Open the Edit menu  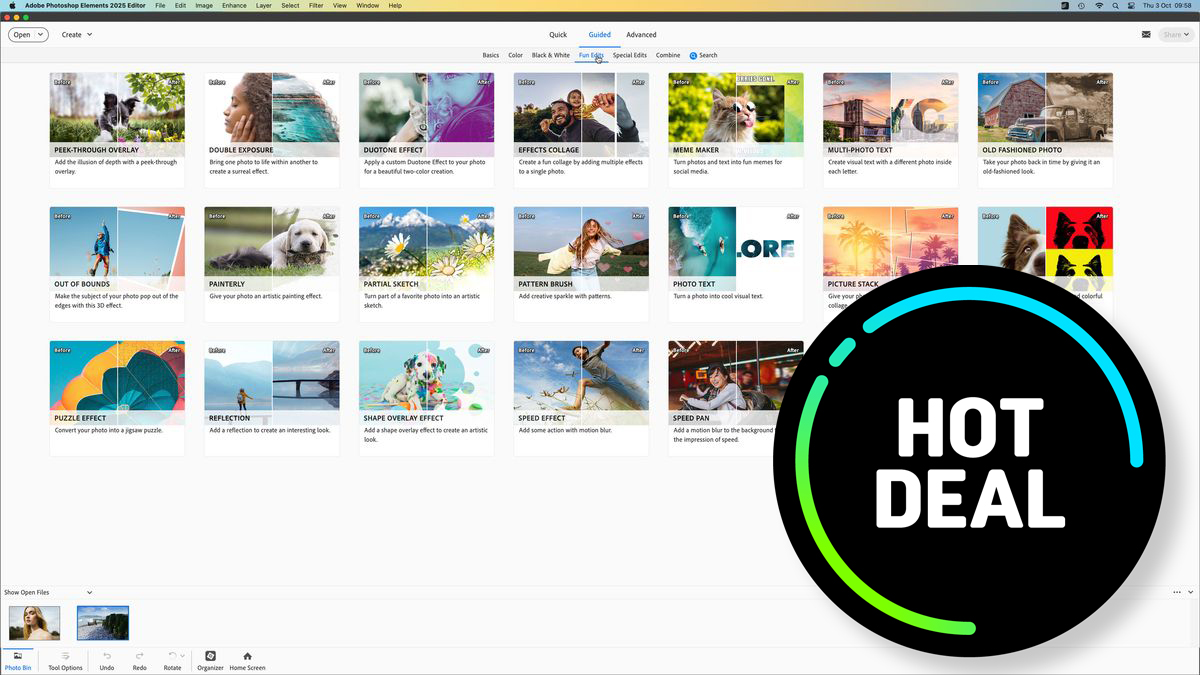tap(180, 5)
